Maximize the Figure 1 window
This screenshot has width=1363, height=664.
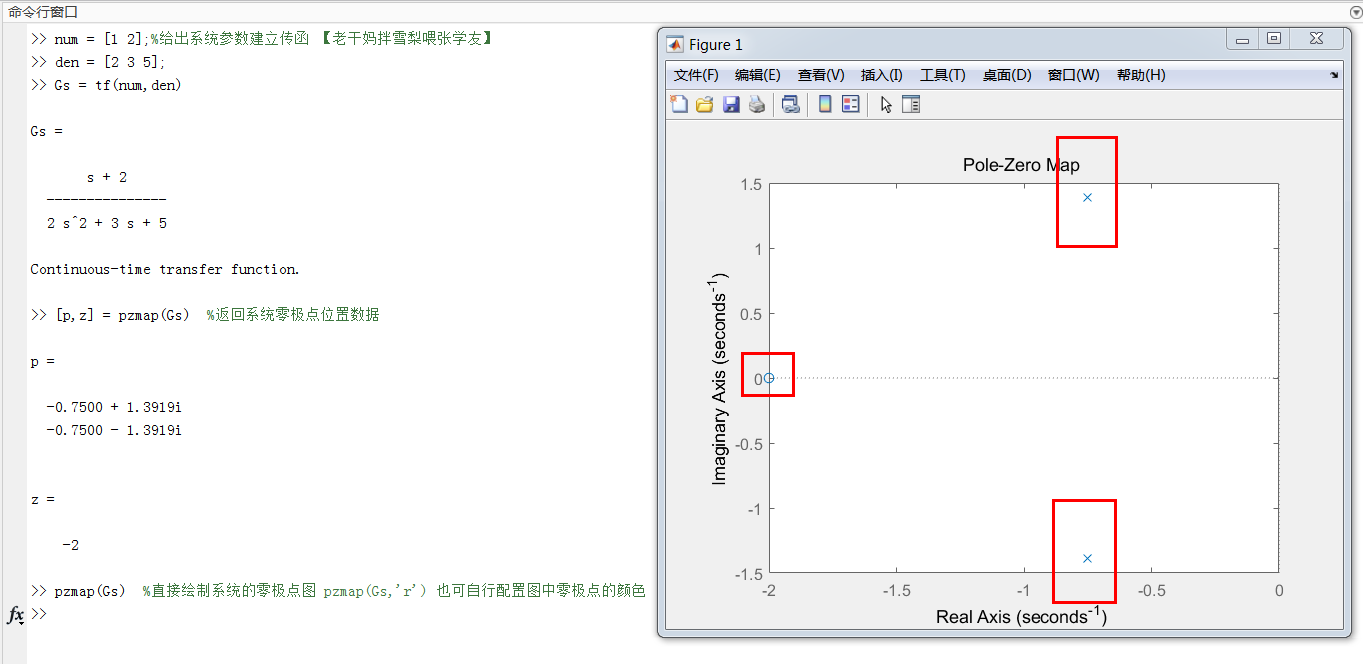[x=1274, y=39]
